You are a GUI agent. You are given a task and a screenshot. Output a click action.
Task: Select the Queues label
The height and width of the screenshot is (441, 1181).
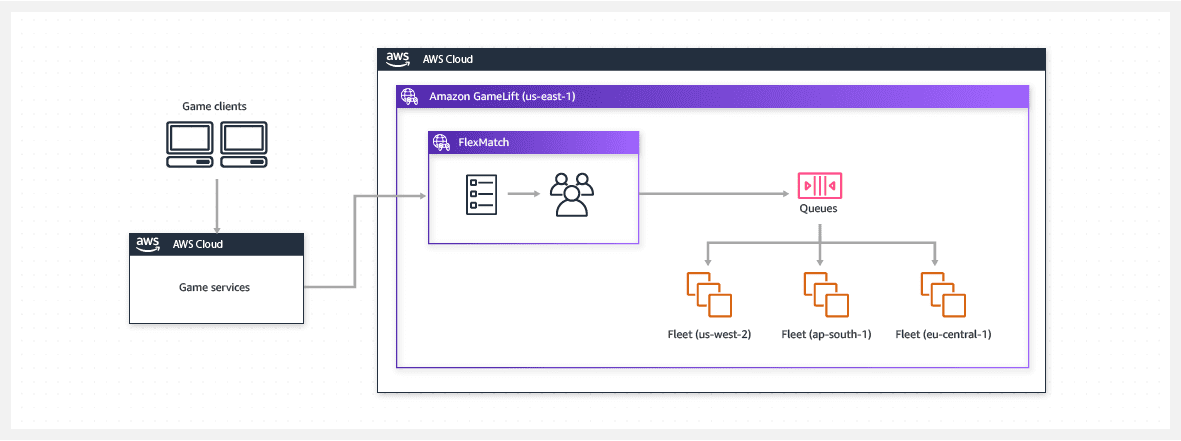click(819, 208)
